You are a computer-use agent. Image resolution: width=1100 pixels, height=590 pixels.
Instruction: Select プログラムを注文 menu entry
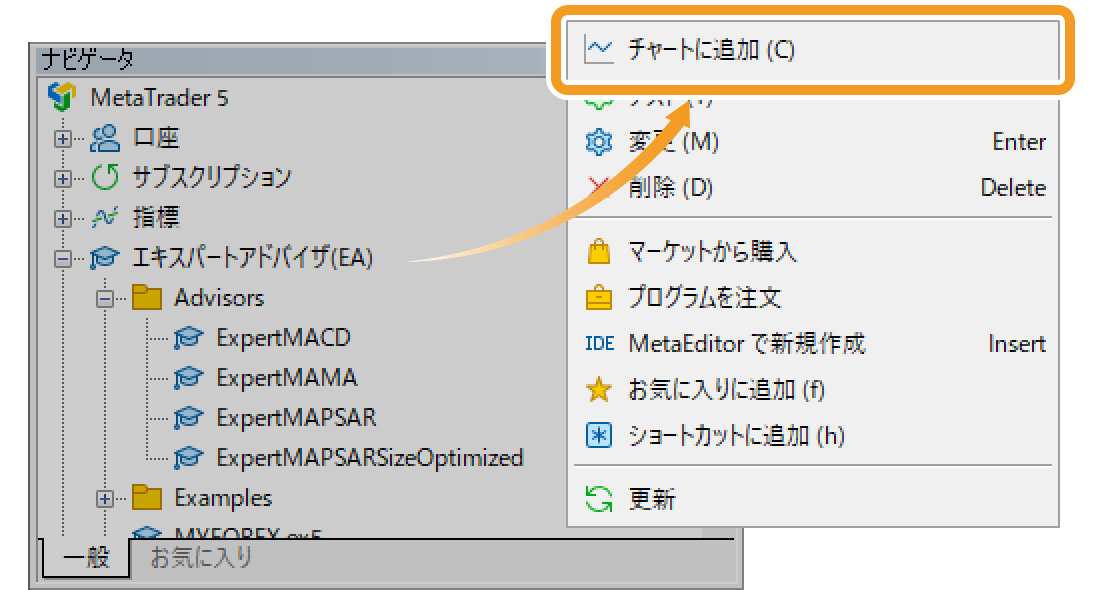coord(812,297)
